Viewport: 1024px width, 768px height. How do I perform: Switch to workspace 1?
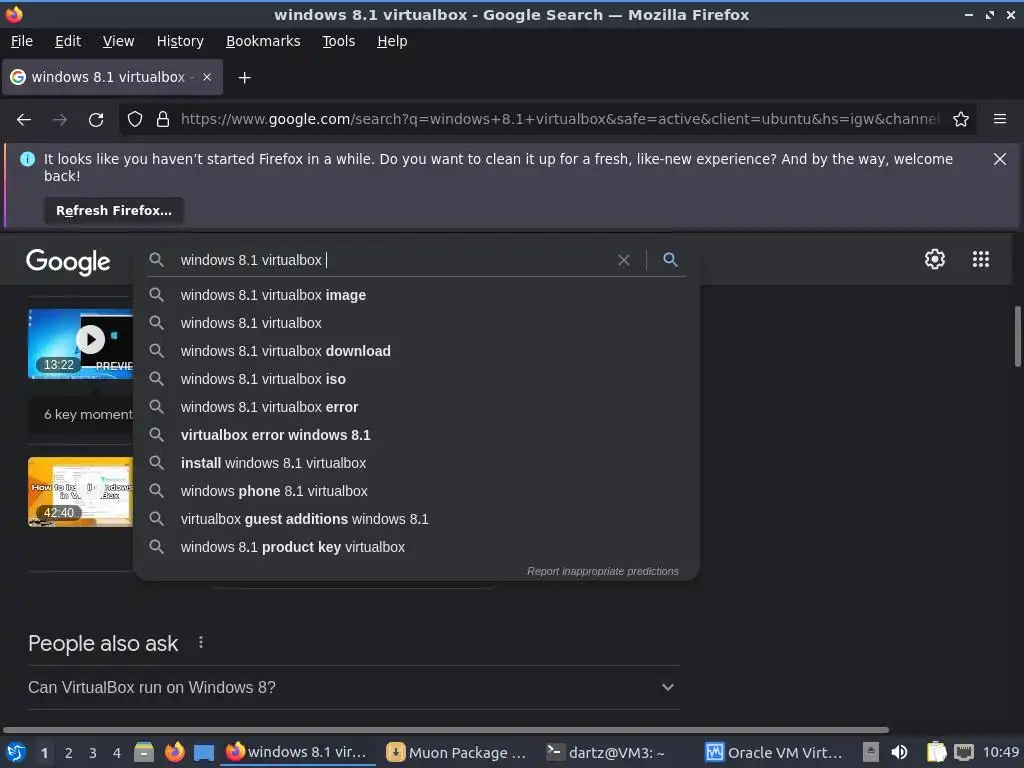coord(44,753)
